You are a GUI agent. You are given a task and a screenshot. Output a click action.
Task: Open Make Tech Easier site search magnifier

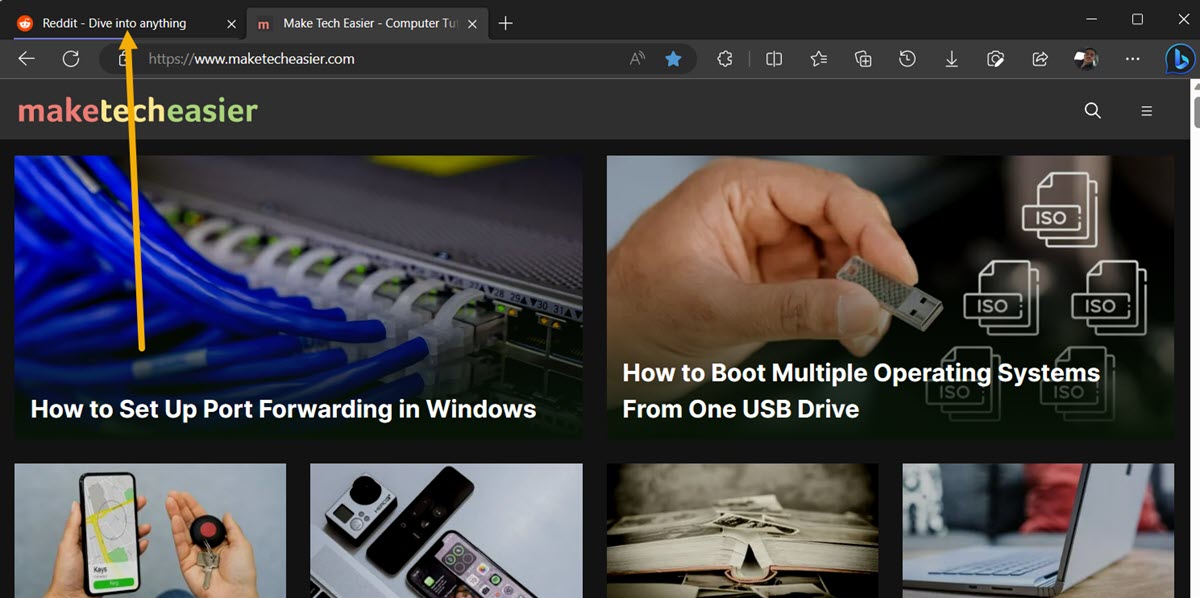pyautogui.click(x=1092, y=110)
